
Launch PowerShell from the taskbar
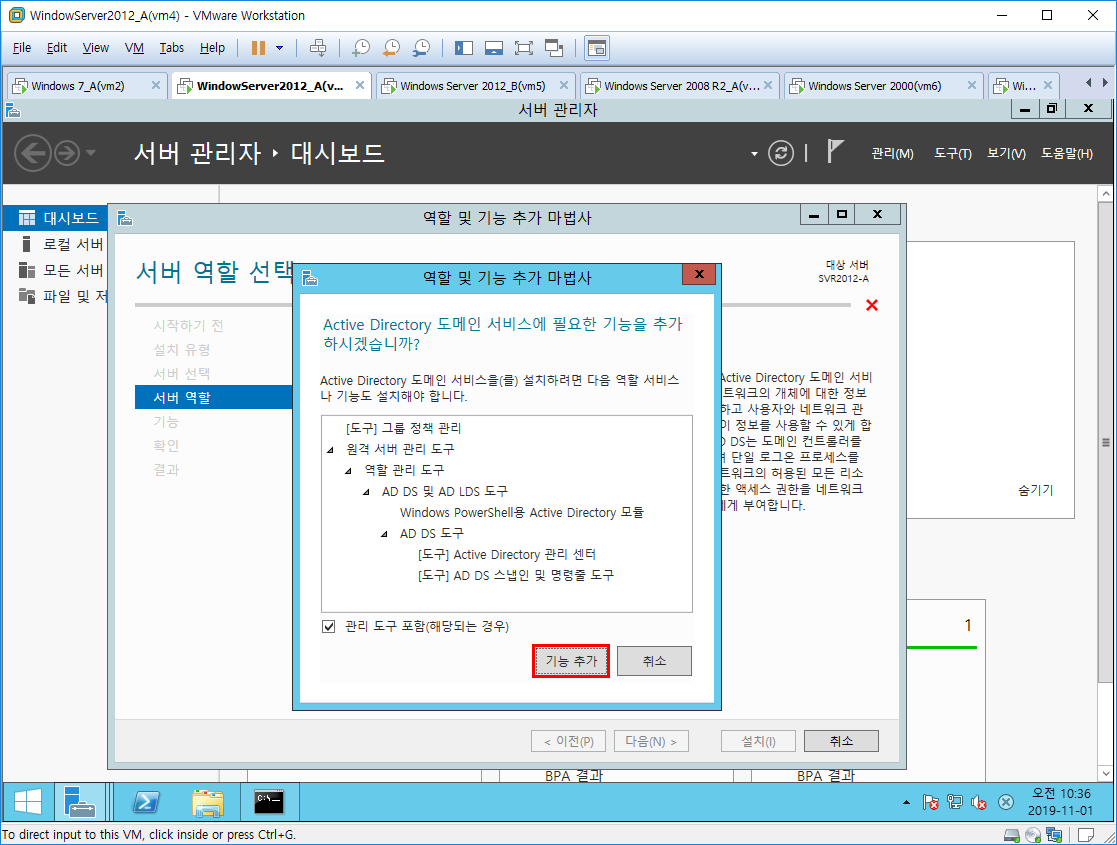tap(146, 802)
